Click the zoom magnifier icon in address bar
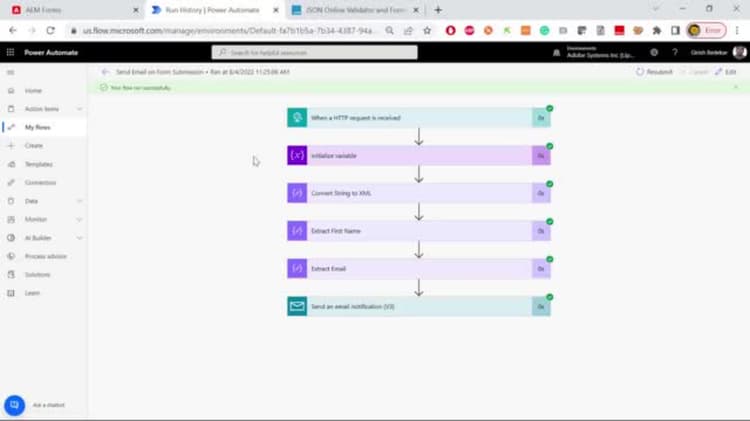This screenshot has height=421, width=750. pos(390,31)
